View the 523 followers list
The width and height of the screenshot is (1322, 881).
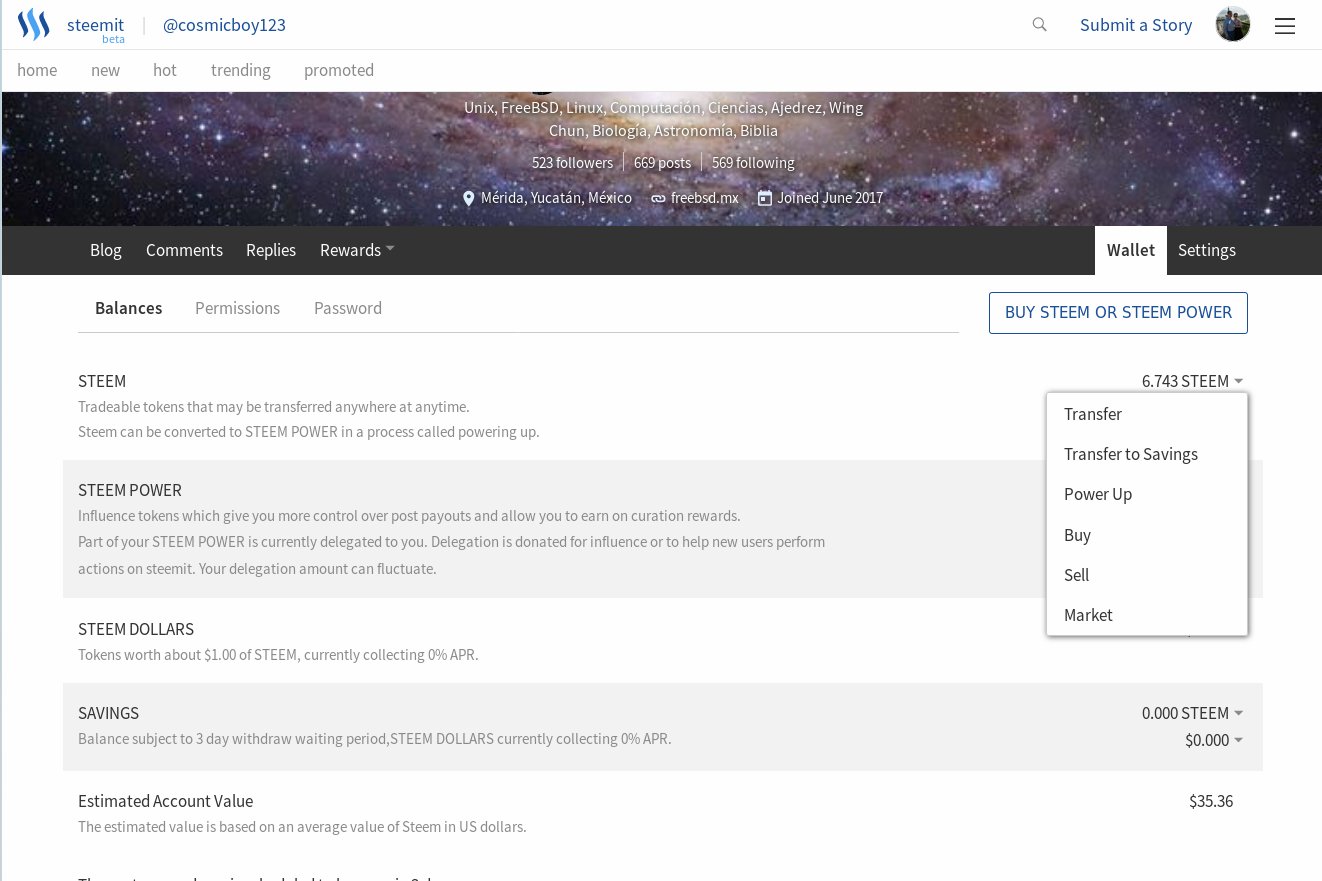[572, 162]
